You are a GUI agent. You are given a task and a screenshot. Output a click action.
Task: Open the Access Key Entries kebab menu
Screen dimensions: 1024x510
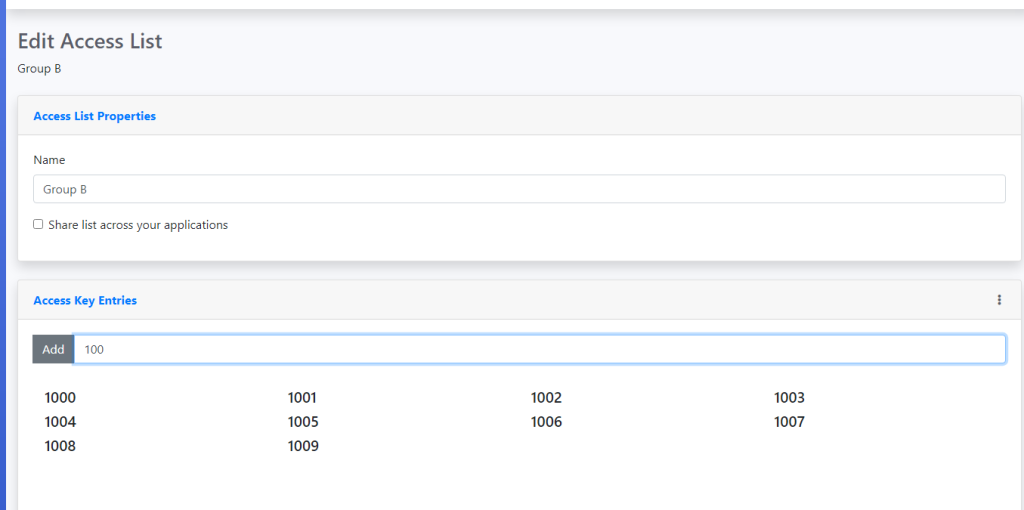(998, 300)
